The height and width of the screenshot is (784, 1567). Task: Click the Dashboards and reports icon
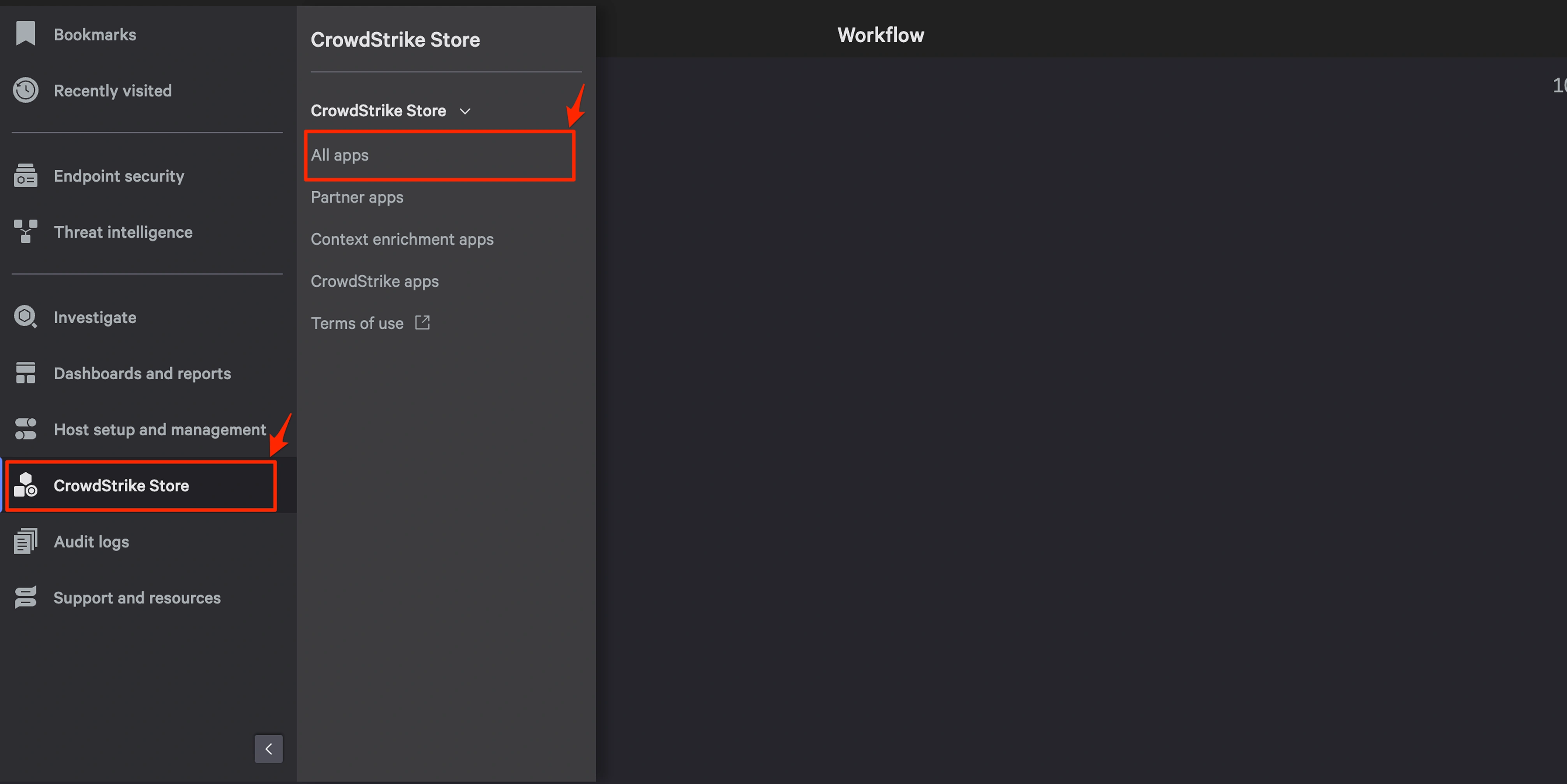pos(26,373)
